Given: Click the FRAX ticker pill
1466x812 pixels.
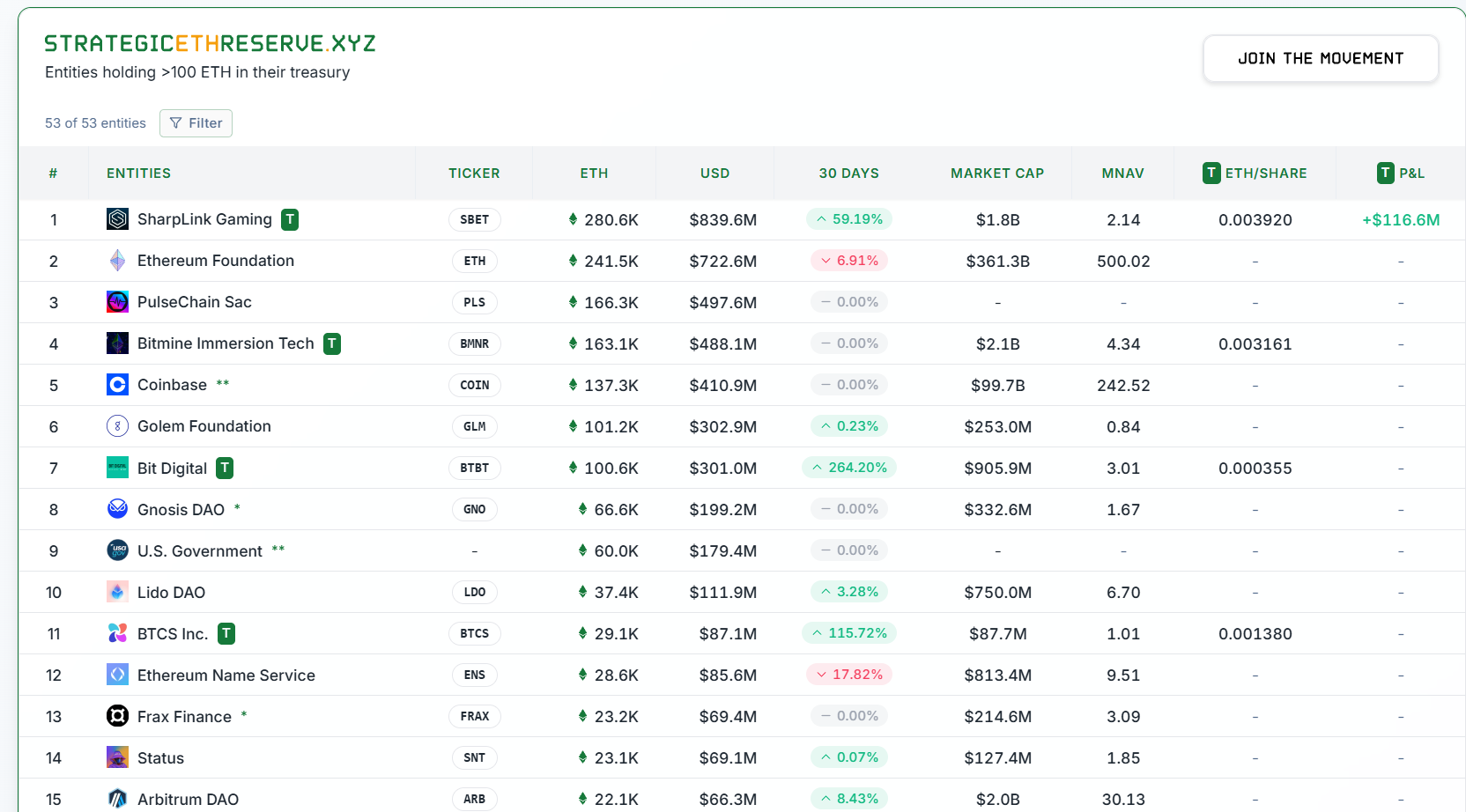Looking at the screenshot, I should 474,716.
